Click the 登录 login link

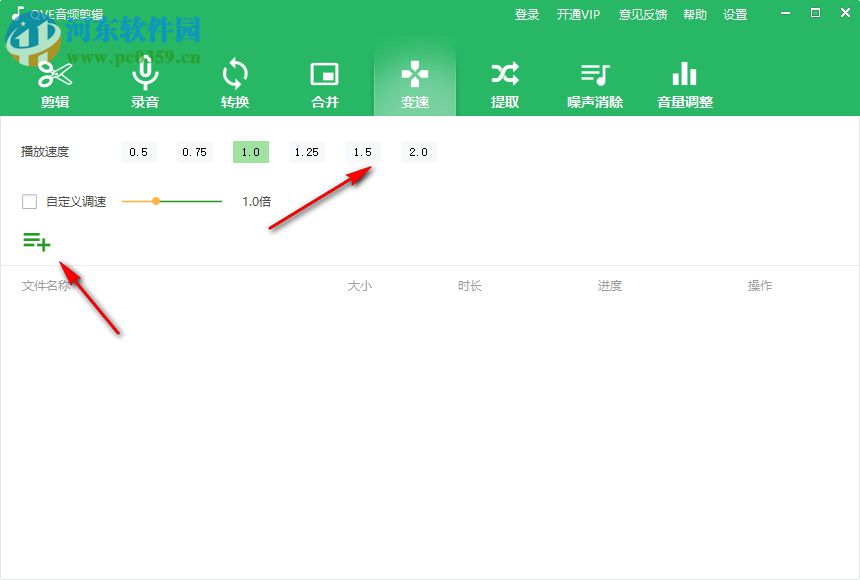527,14
